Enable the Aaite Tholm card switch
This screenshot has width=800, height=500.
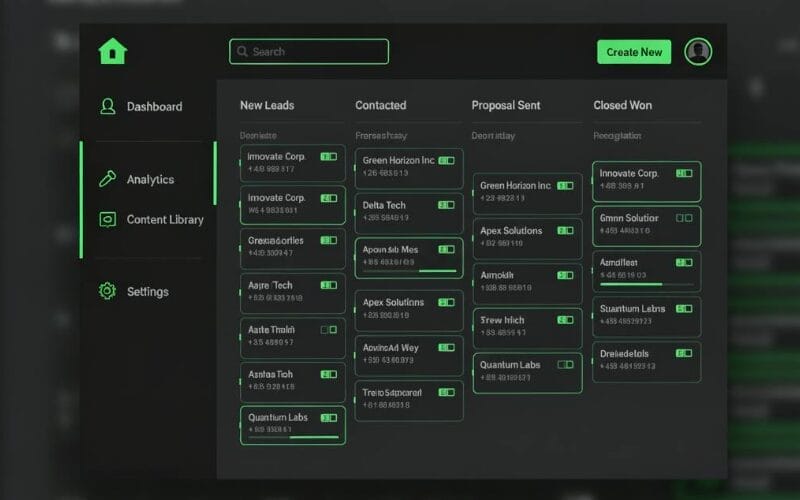tap(329, 330)
